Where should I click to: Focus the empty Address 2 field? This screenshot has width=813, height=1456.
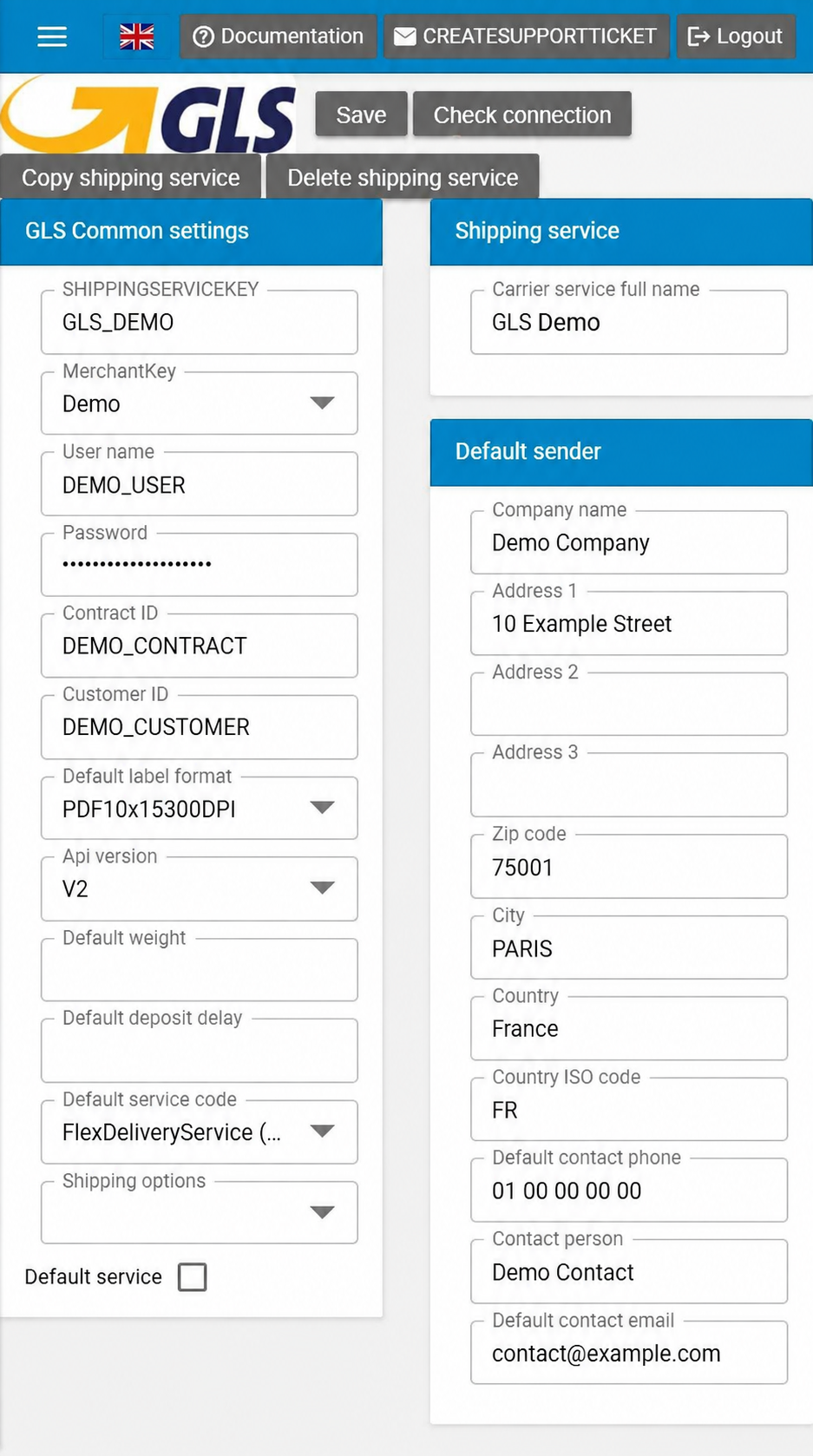coord(629,705)
